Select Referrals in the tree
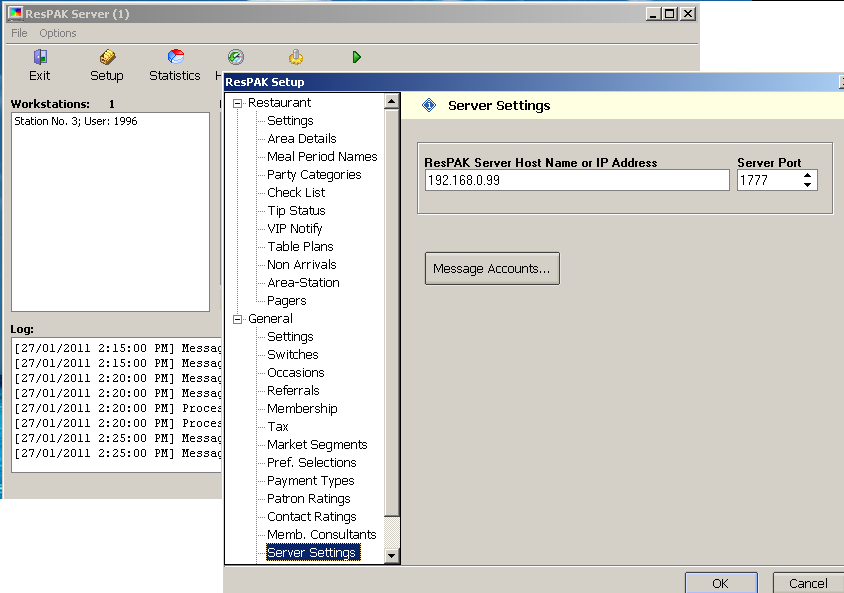 coord(293,391)
